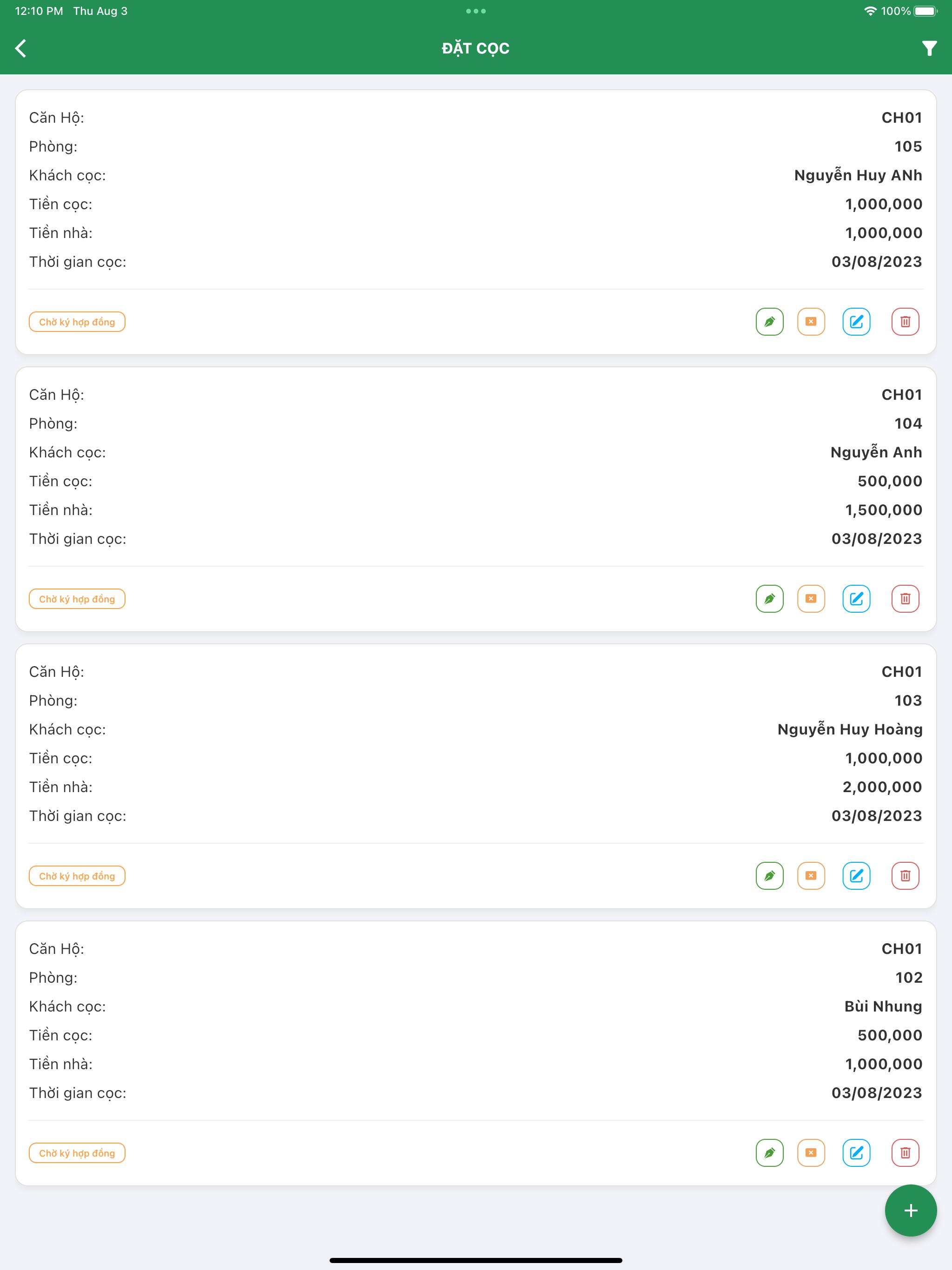
Task: Open the filter funnel icon
Action: click(929, 48)
